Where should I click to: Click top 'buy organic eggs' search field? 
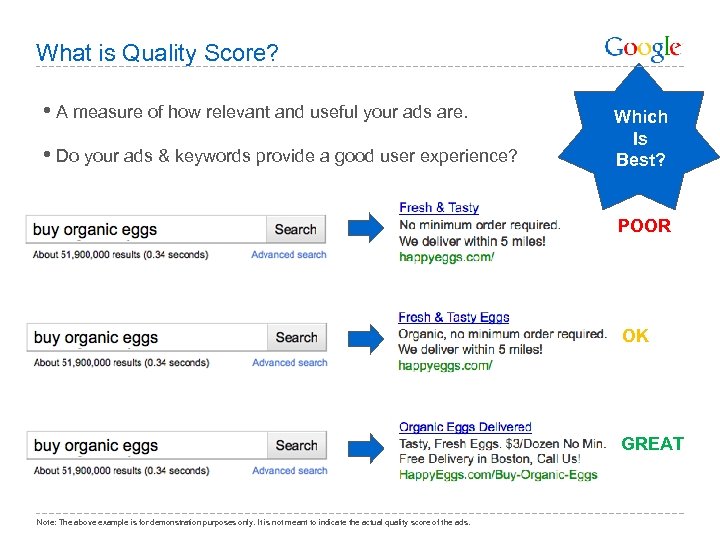click(x=147, y=229)
